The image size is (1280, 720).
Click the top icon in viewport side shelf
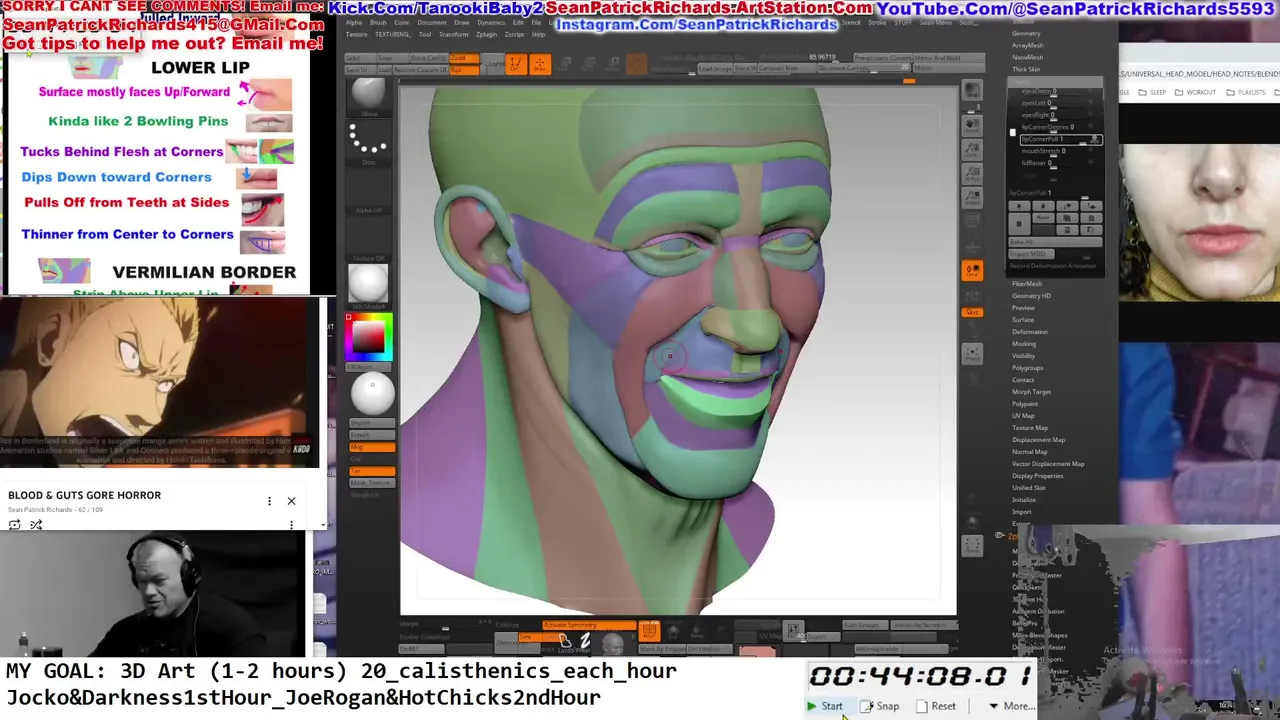point(972,90)
